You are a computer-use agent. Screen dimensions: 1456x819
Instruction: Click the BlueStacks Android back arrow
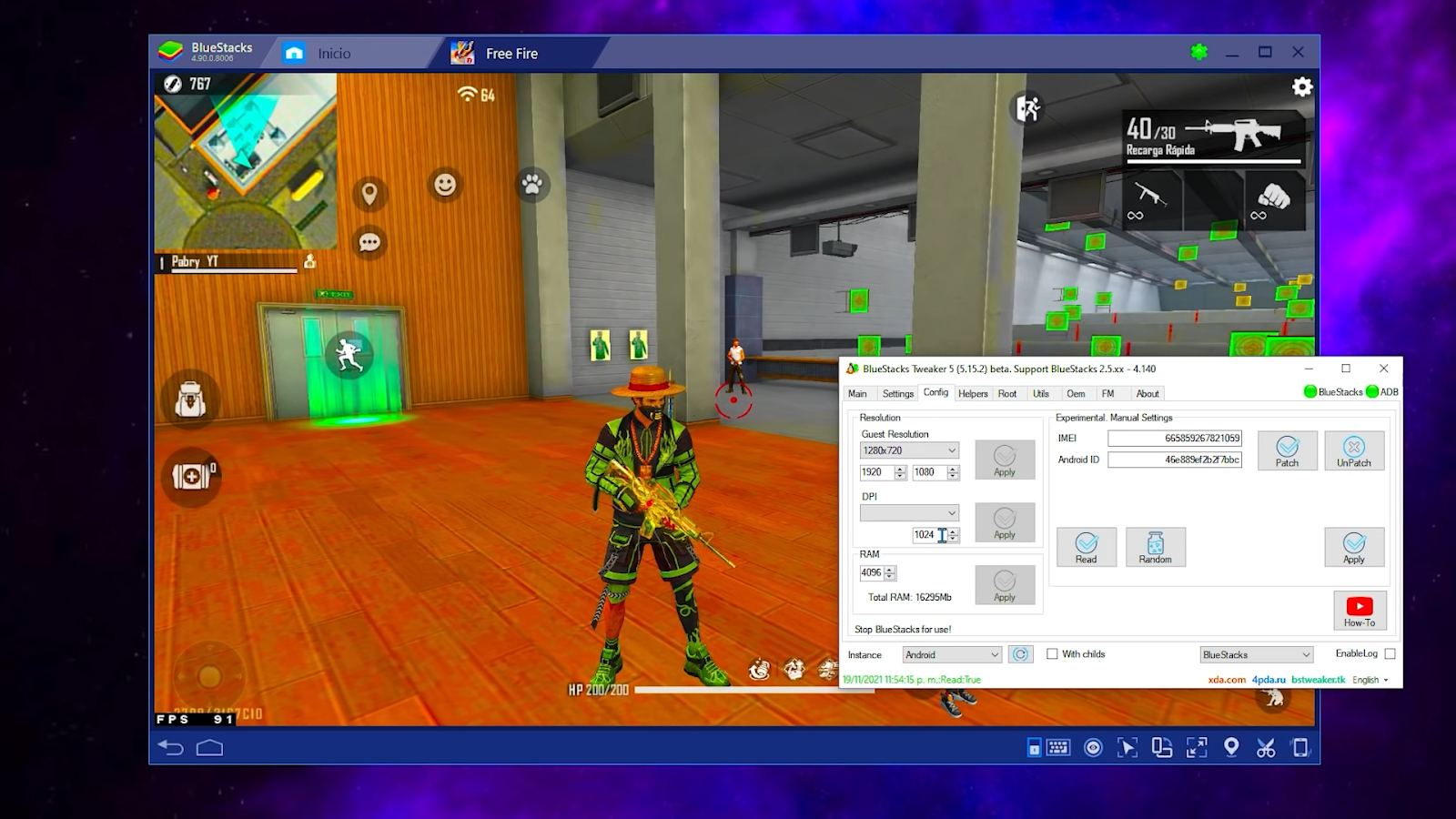[x=171, y=748]
